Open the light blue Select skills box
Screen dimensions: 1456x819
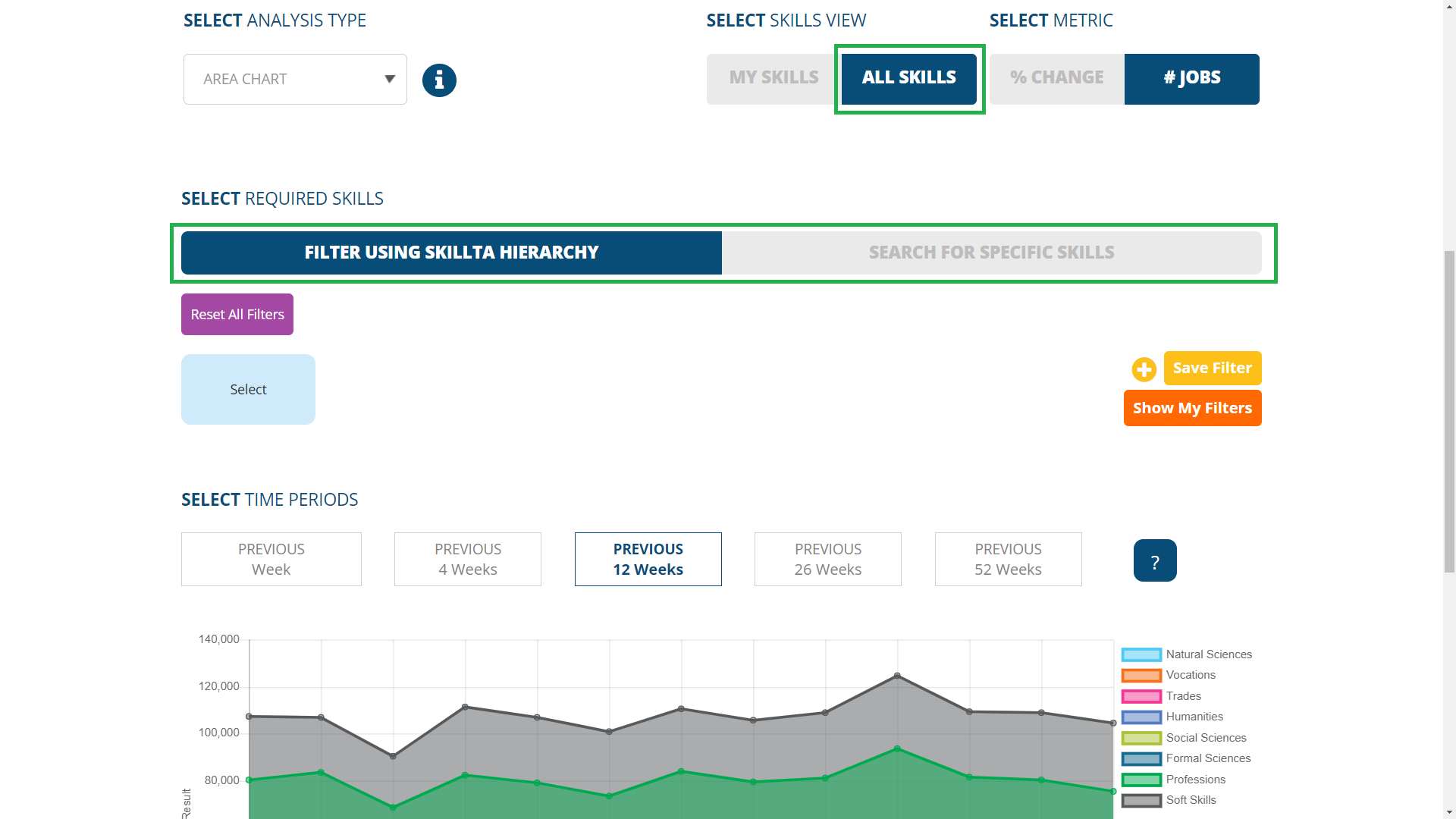(248, 389)
